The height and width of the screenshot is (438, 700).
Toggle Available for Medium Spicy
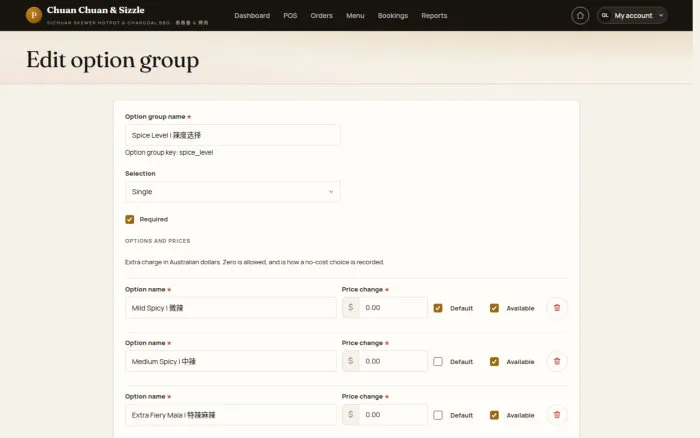[494, 362]
